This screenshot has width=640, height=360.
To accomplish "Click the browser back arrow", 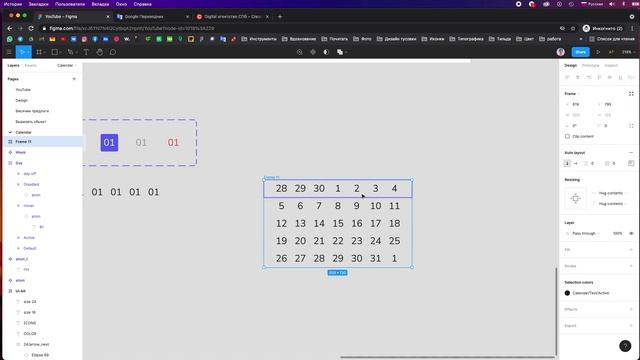I will pos(10,29).
